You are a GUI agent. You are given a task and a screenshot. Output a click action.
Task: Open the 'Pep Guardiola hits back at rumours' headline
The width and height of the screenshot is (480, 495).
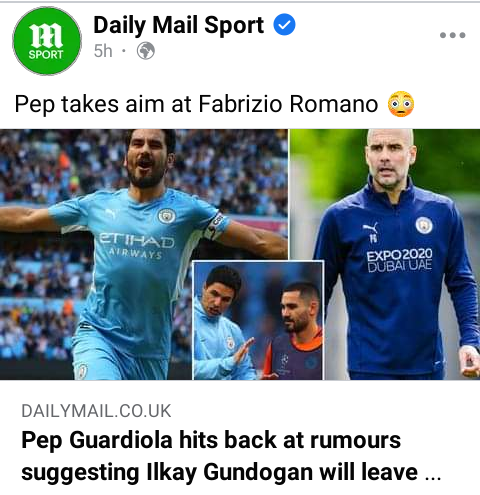211,440
